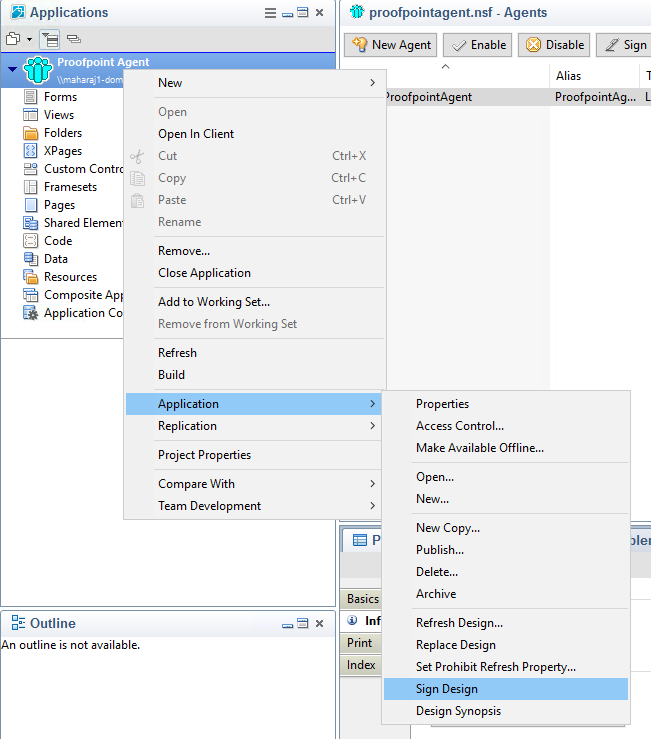The width and height of the screenshot is (651, 739).
Task: Click the Enable button
Action: pos(478,45)
